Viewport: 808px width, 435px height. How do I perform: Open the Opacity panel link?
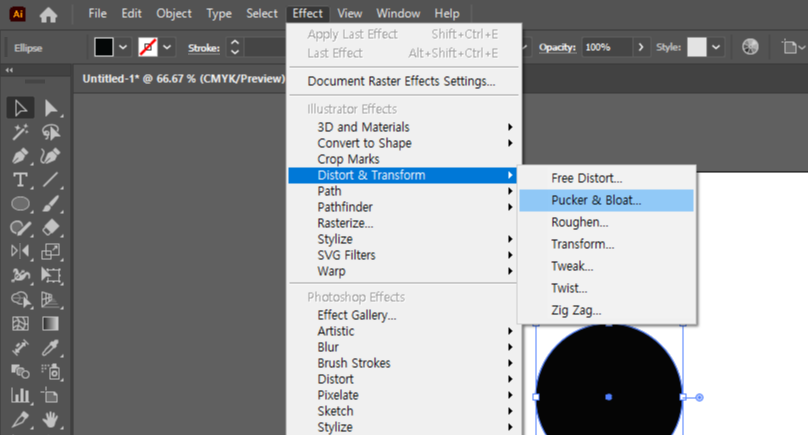click(x=557, y=47)
